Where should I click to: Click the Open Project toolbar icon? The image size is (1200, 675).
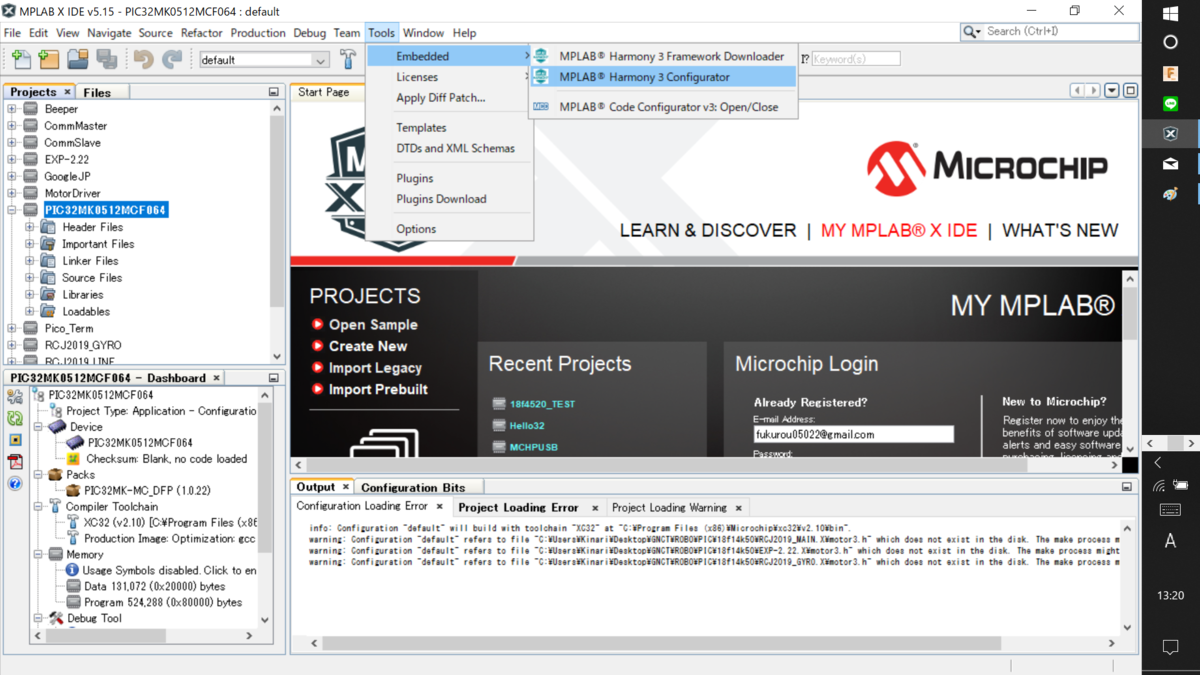(x=78, y=60)
